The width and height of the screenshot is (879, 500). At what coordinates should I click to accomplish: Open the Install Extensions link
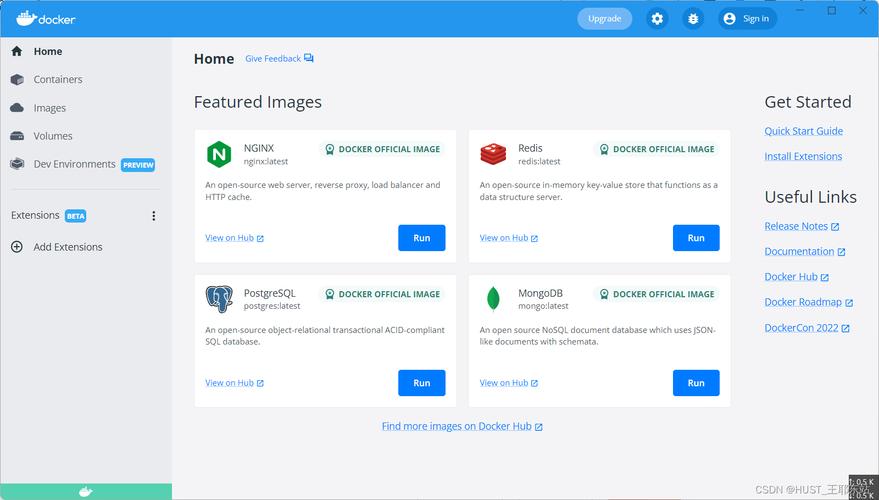tap(803, 156)
